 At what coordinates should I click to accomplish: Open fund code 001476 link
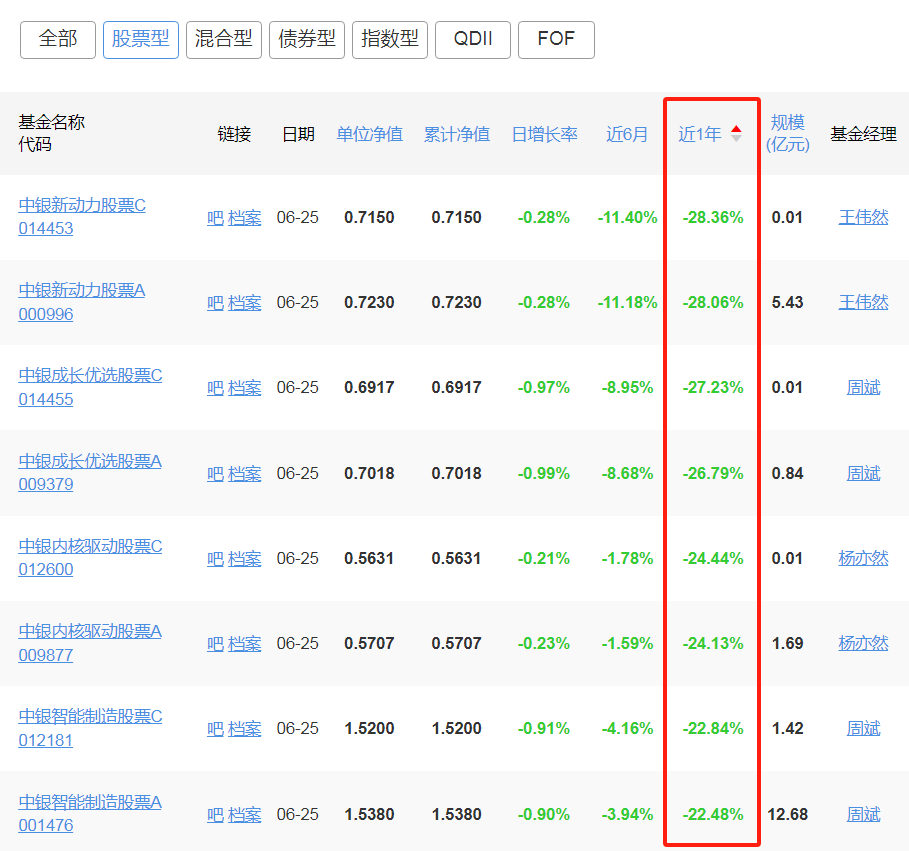46,825
